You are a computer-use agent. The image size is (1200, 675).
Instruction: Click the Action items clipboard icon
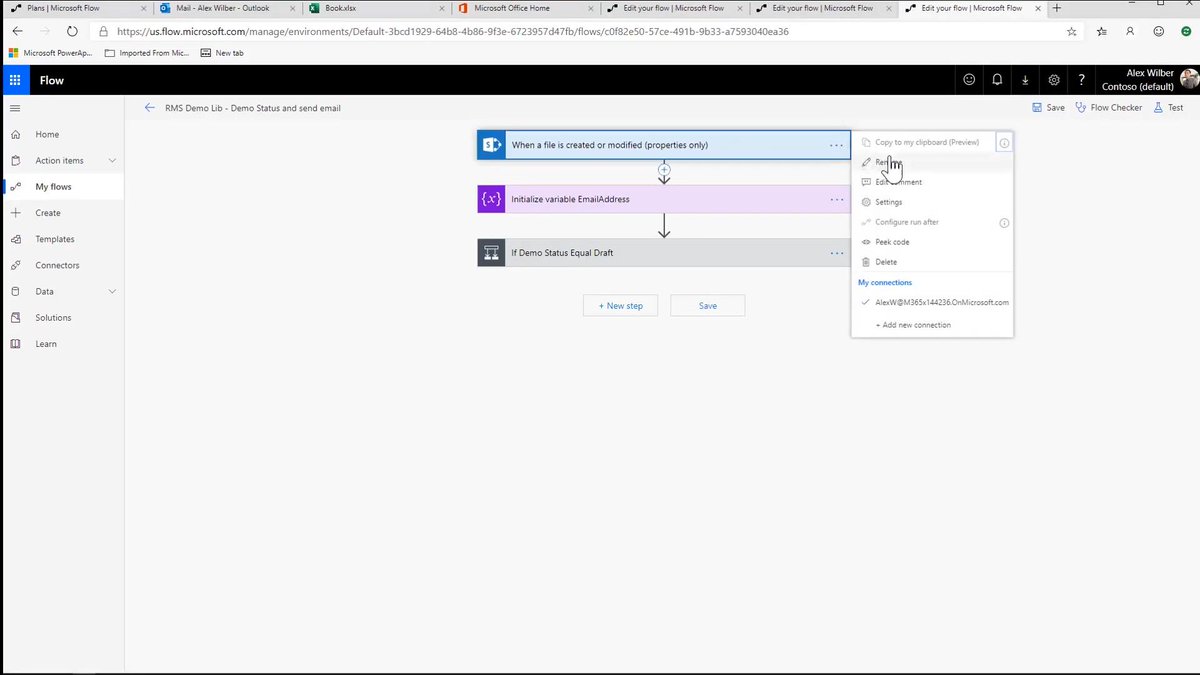15,160
